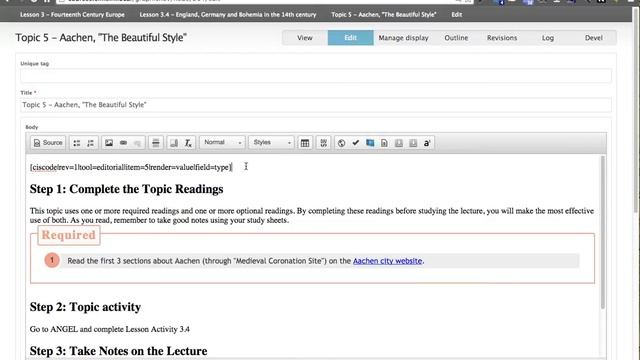Open the Manage display tab
The width and height of the screenshot is (640, 360).
403,38
